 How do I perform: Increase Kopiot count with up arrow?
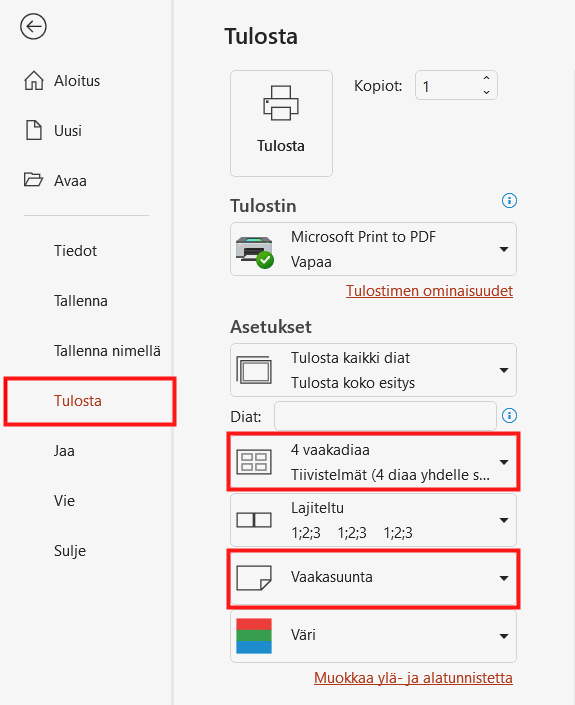486,78
